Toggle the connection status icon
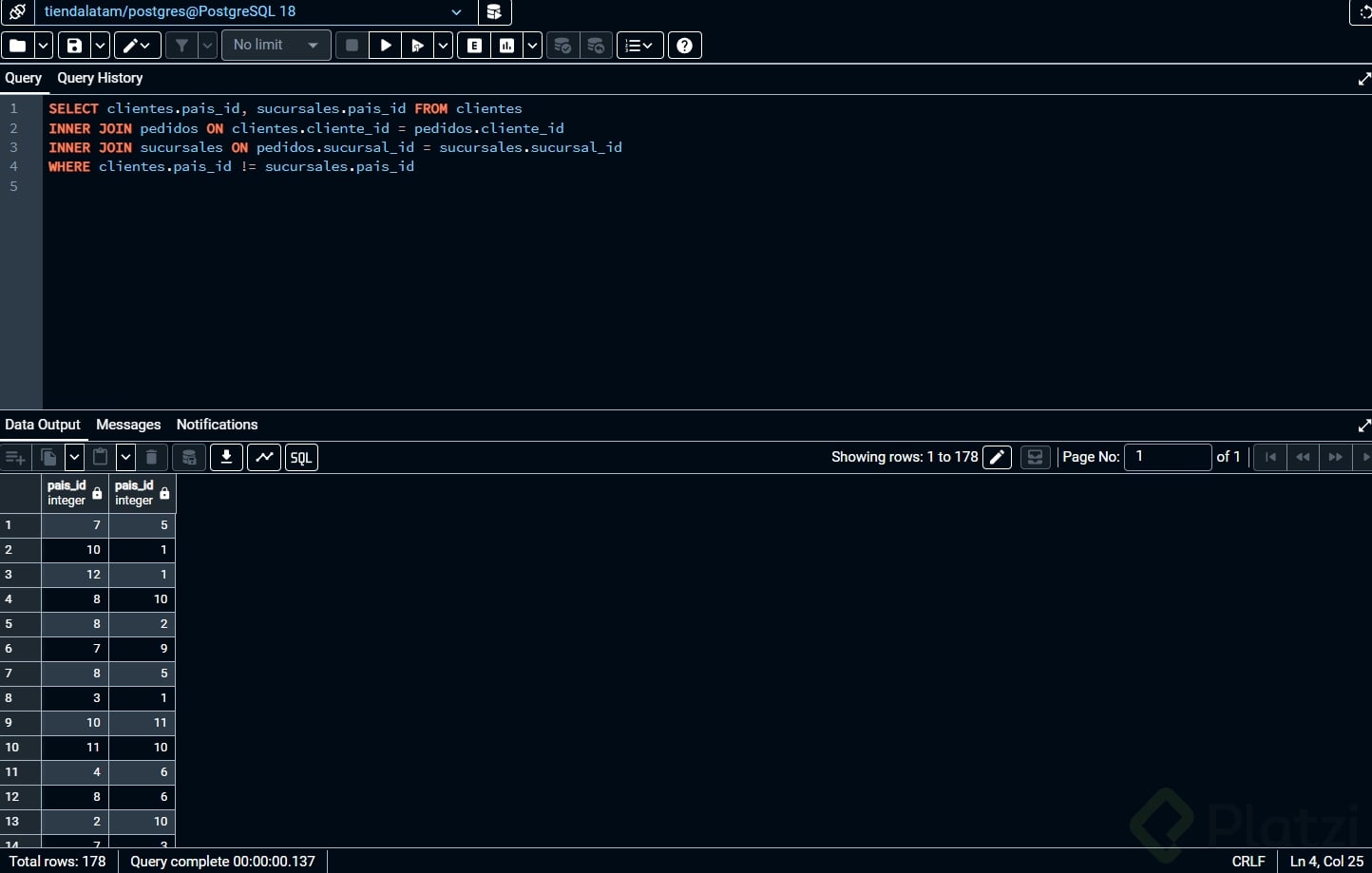 coord(17,12)
